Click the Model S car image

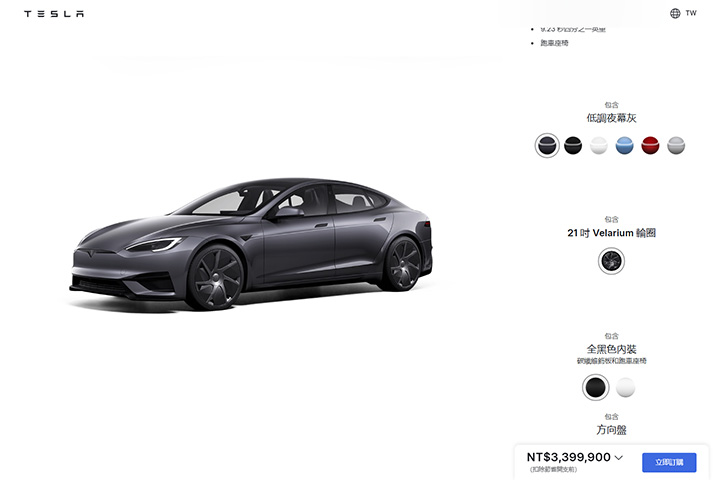tap(251, 243)
